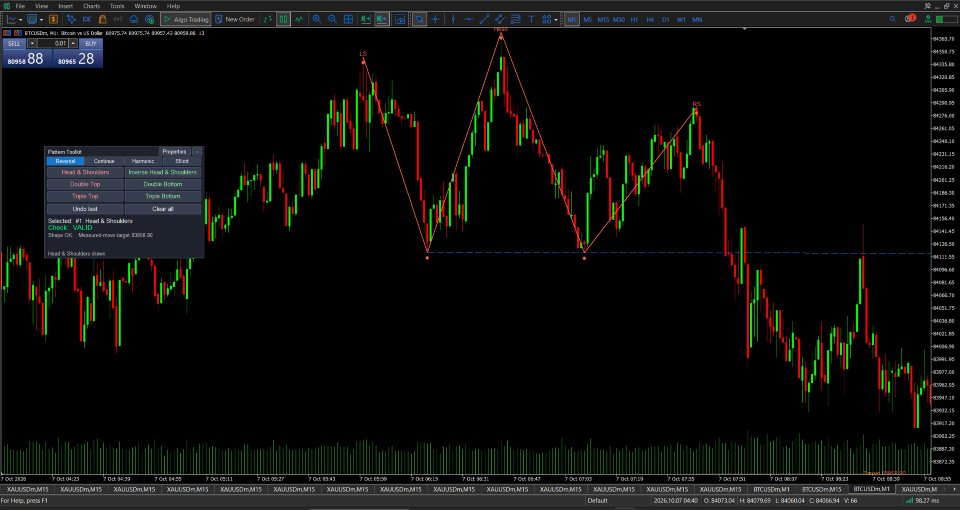The width and height of the screenshot is (960, 510).
Task: Open the Market shopping bag icon
Action: pos(102,20)
